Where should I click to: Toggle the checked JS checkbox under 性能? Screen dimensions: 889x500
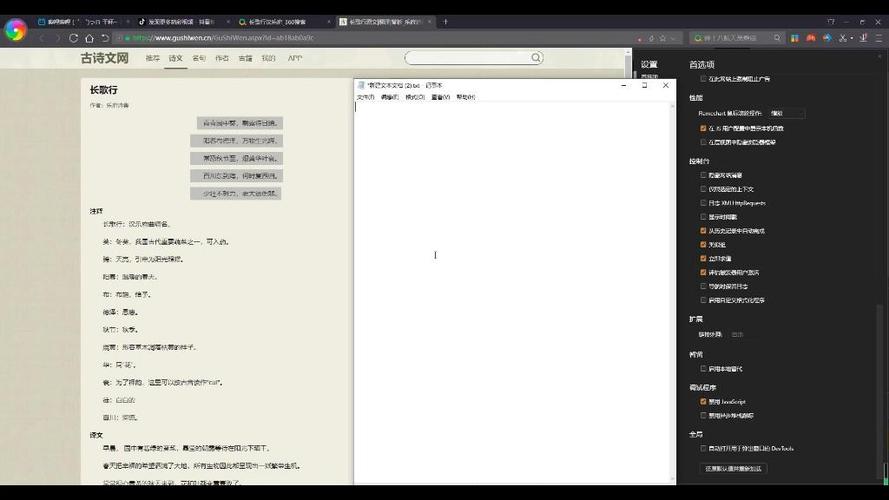(703, 128)
